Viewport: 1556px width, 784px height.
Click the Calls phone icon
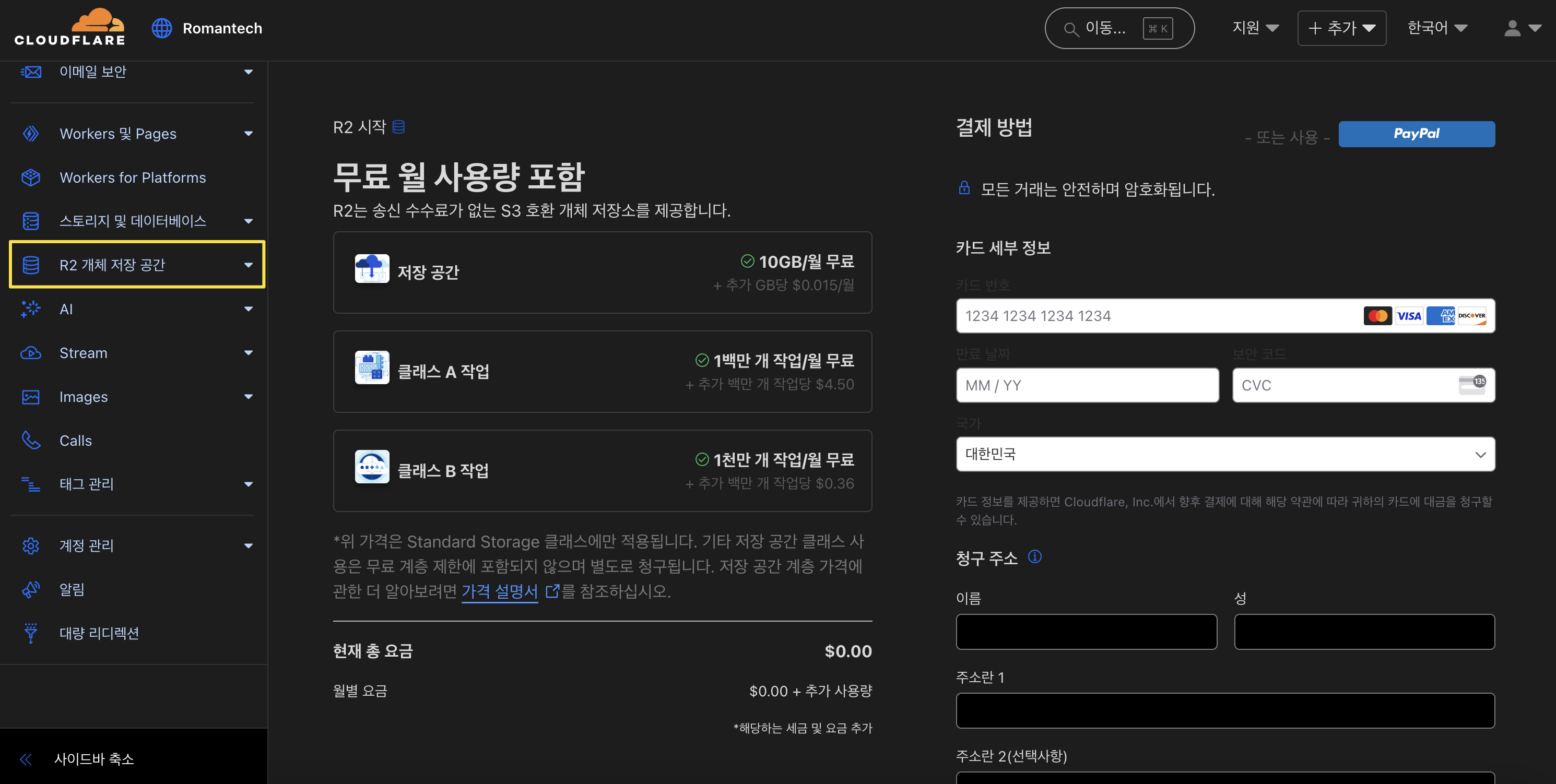(30, 441)
